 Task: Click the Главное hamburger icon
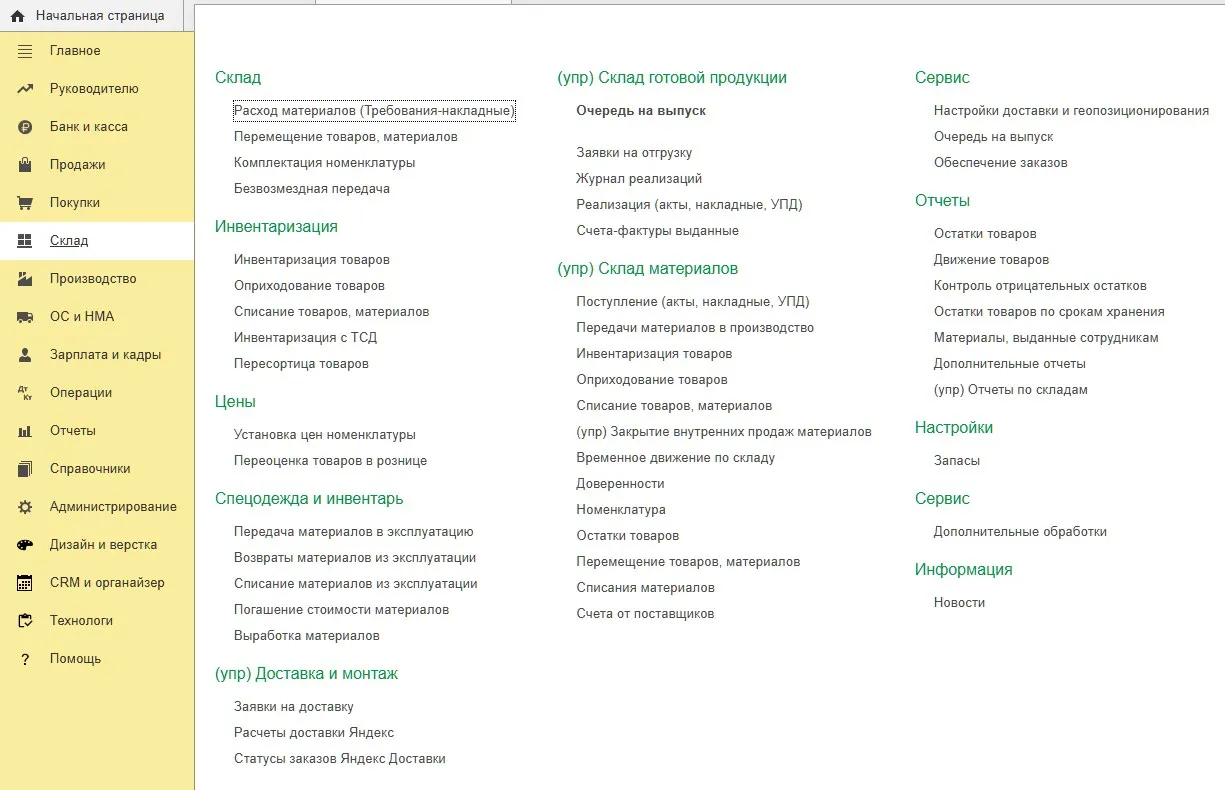[x=26, y=51]
